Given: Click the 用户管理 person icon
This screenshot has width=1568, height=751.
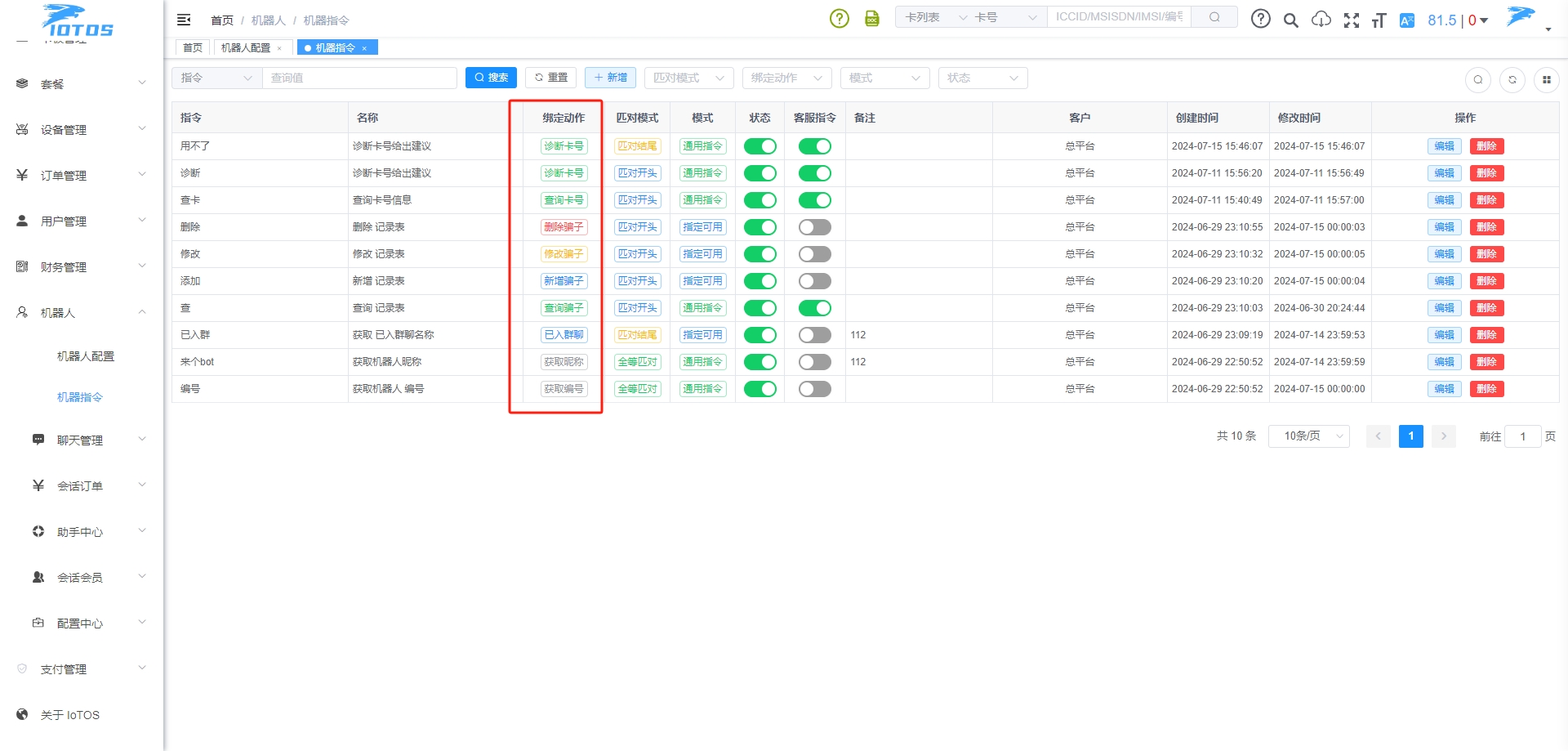Looking at the screenshot, I should [22, 221].
